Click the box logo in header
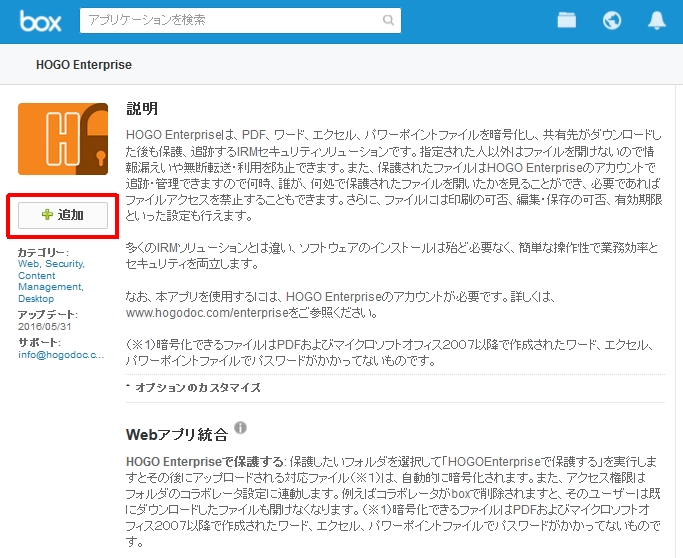Screen dimensions: 683x558 coord(40,20)
